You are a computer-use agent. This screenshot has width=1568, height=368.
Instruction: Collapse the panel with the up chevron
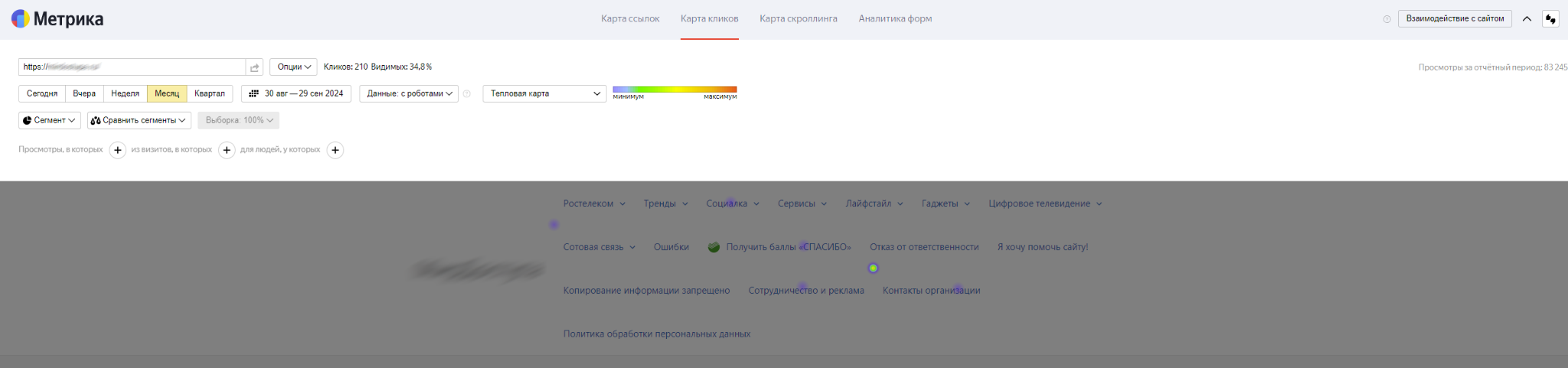pyautogui.click(x=1527, y=19)
